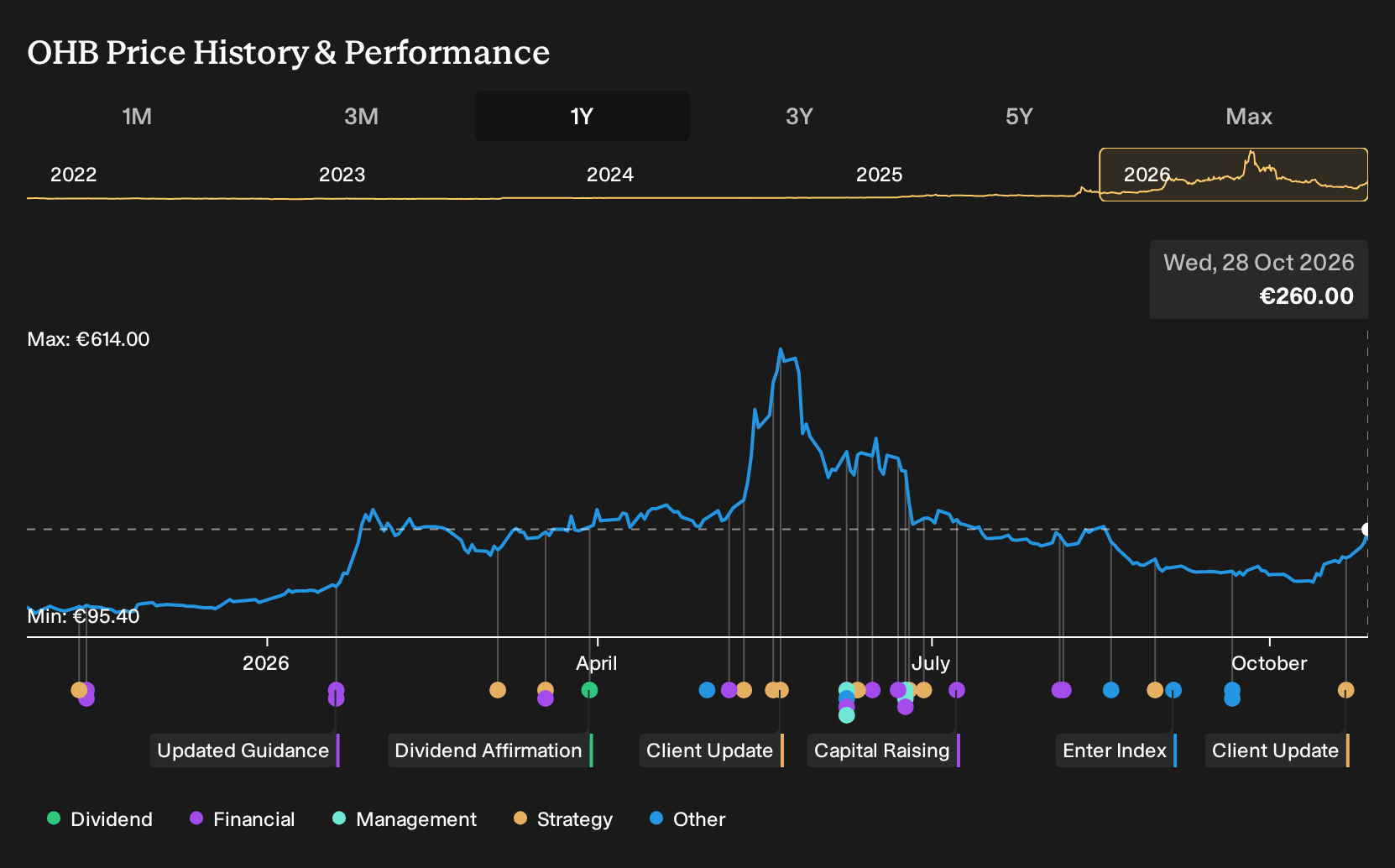Toggle the Other legend filter
1395x868 pixels.
[x=687, y=819]
